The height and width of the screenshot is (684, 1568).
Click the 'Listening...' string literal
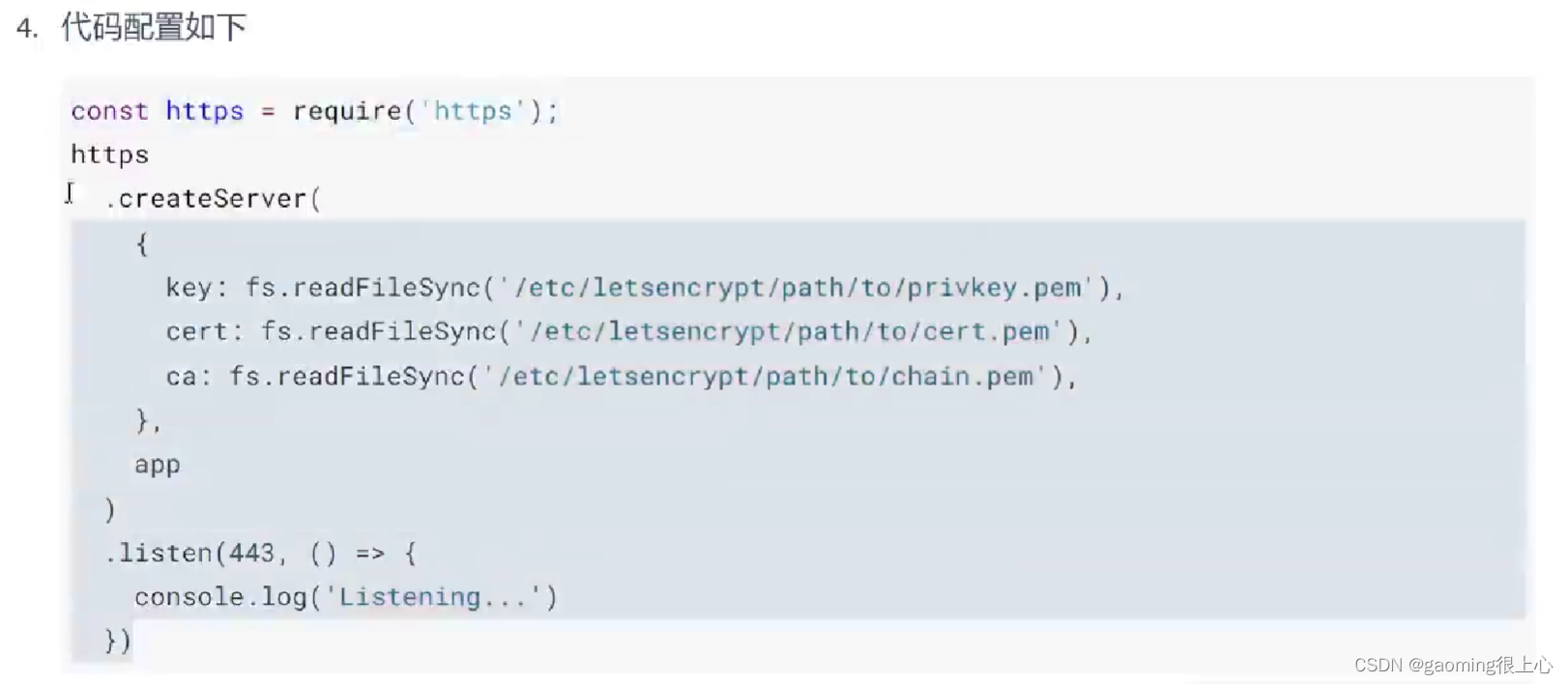(433, 598)
